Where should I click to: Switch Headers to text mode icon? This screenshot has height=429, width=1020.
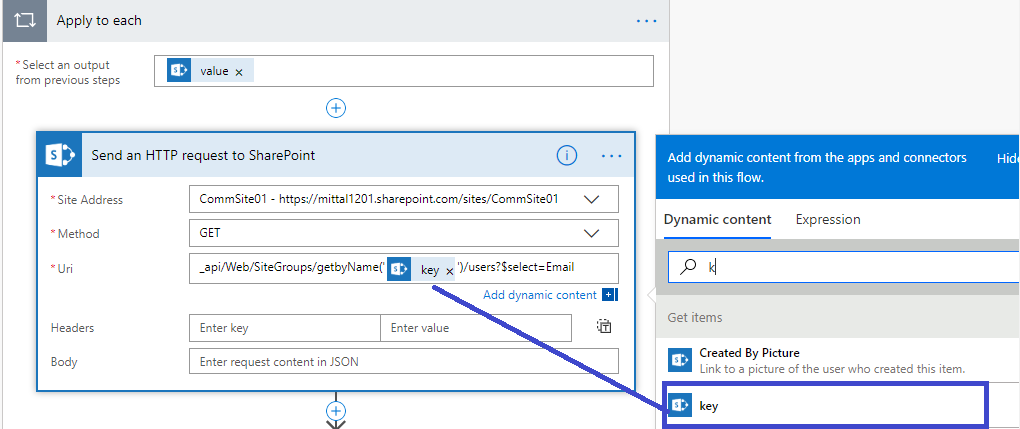(604, 326)
